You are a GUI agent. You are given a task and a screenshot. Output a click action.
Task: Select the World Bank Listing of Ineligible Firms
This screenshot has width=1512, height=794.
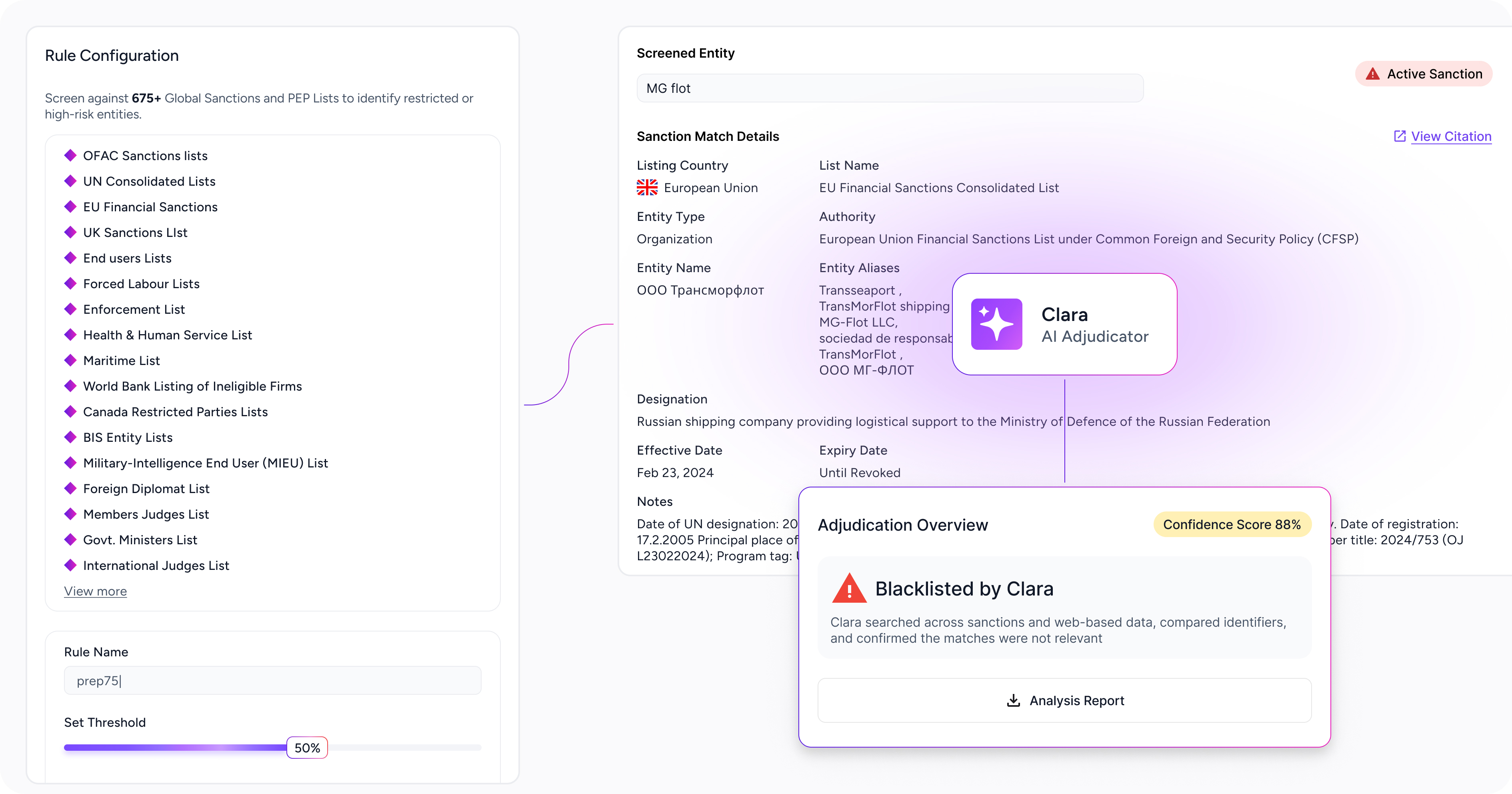(192, 387)
